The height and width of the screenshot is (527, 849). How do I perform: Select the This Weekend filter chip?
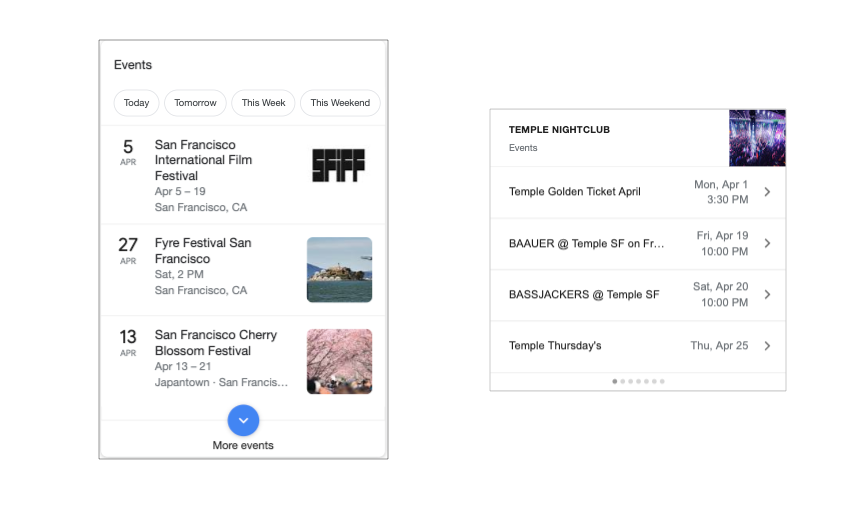point(340,103)
